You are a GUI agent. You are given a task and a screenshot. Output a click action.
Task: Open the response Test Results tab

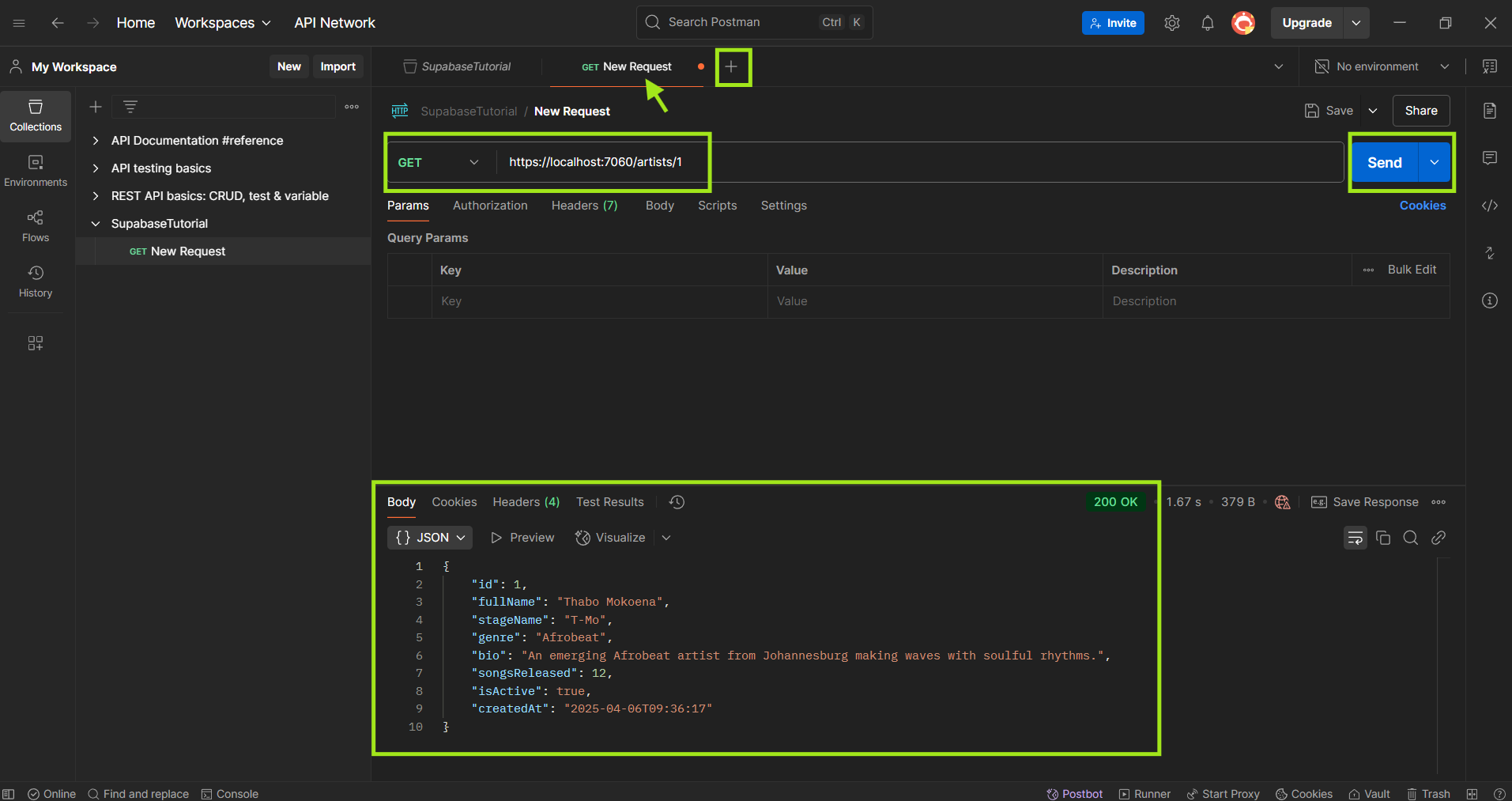609,502
